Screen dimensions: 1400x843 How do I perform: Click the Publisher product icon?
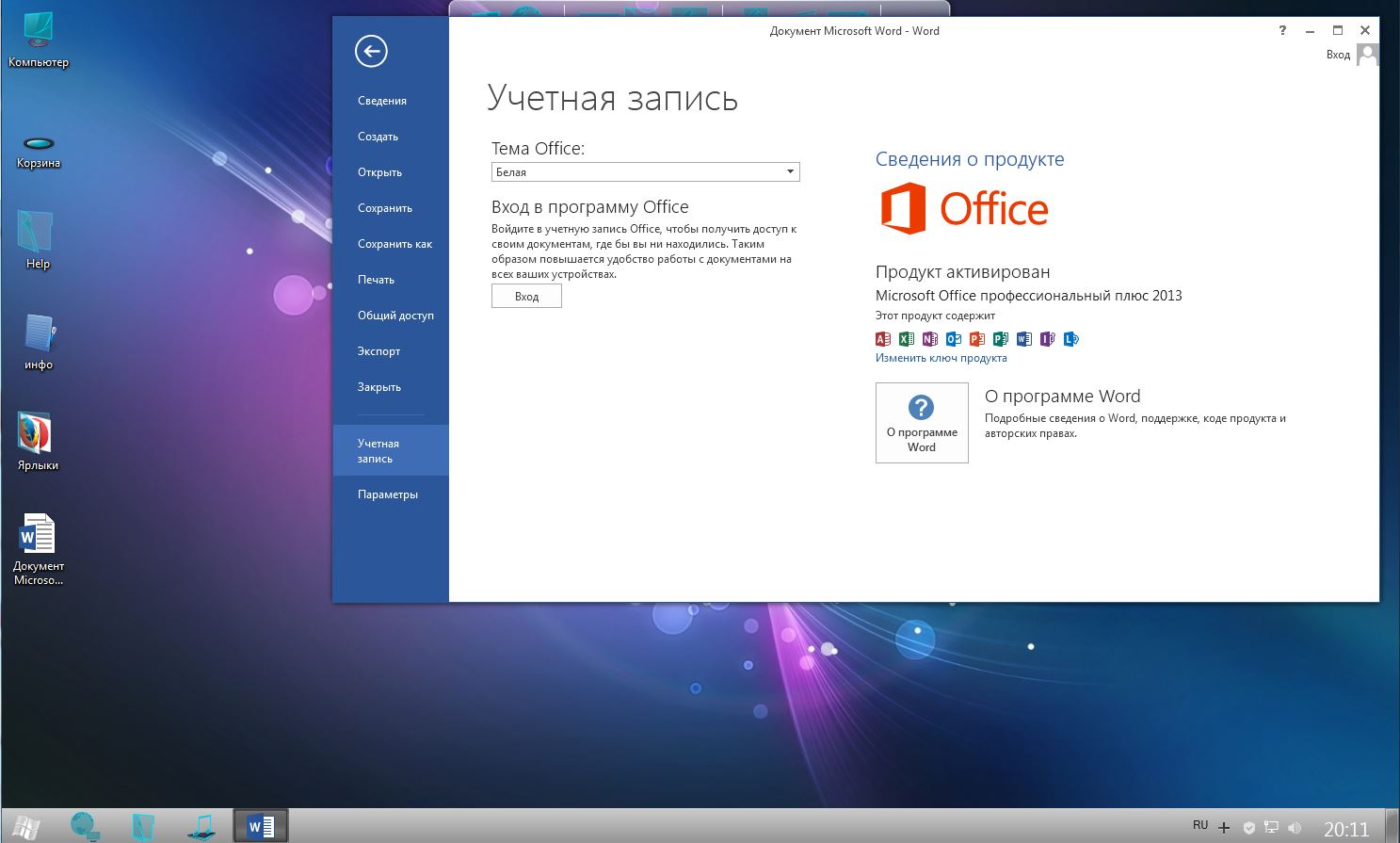coord(1000,339)
